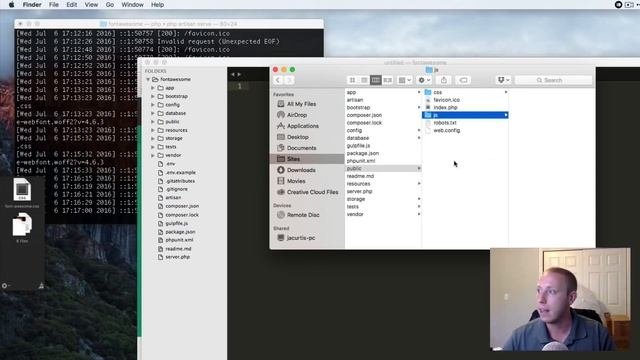Screen dimensions: 640x360
Task: Open the gear Action menu
Action: click(424, 80)
